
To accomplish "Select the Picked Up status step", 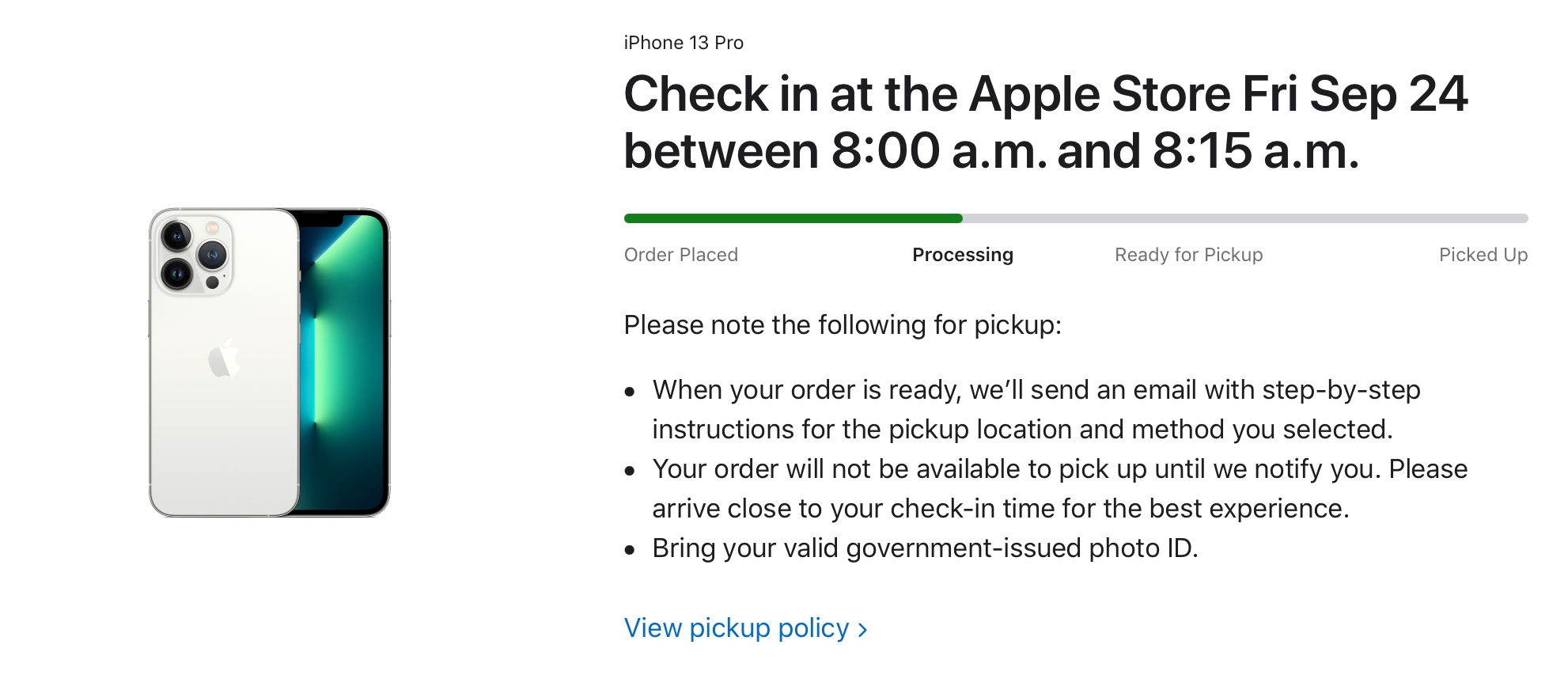I will click(1483, 255).
